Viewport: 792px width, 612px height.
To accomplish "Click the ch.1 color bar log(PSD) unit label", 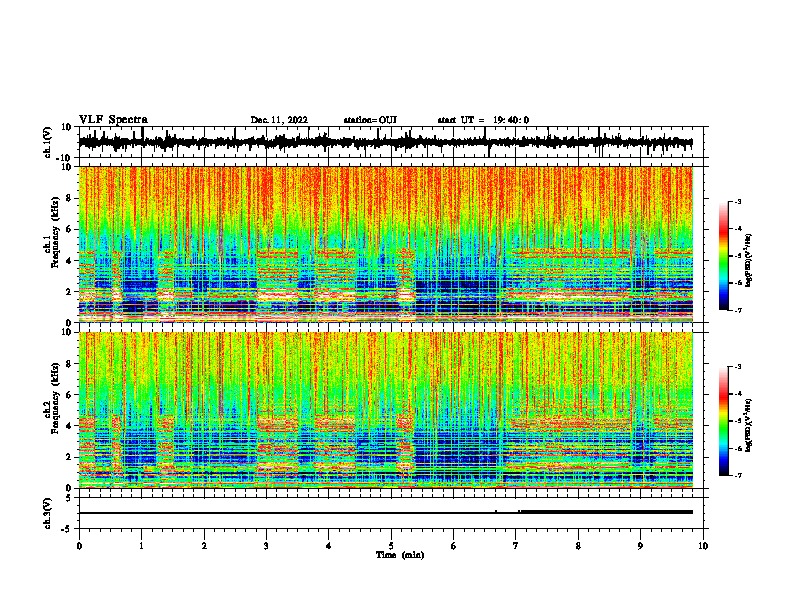I will coord(749,260).
